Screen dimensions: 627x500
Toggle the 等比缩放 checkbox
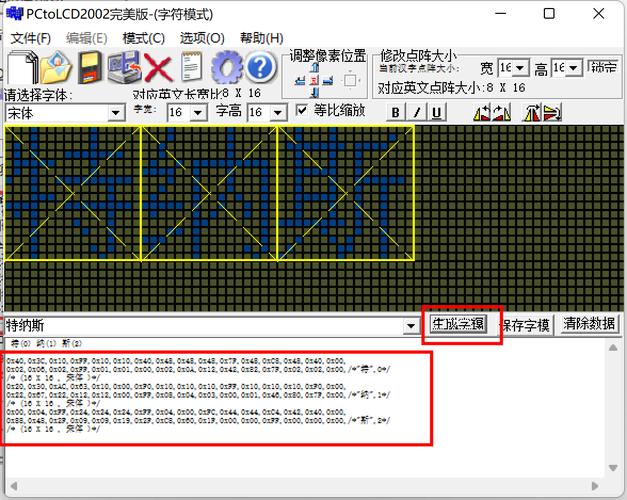pyautogui.click(x=302, y=110)
